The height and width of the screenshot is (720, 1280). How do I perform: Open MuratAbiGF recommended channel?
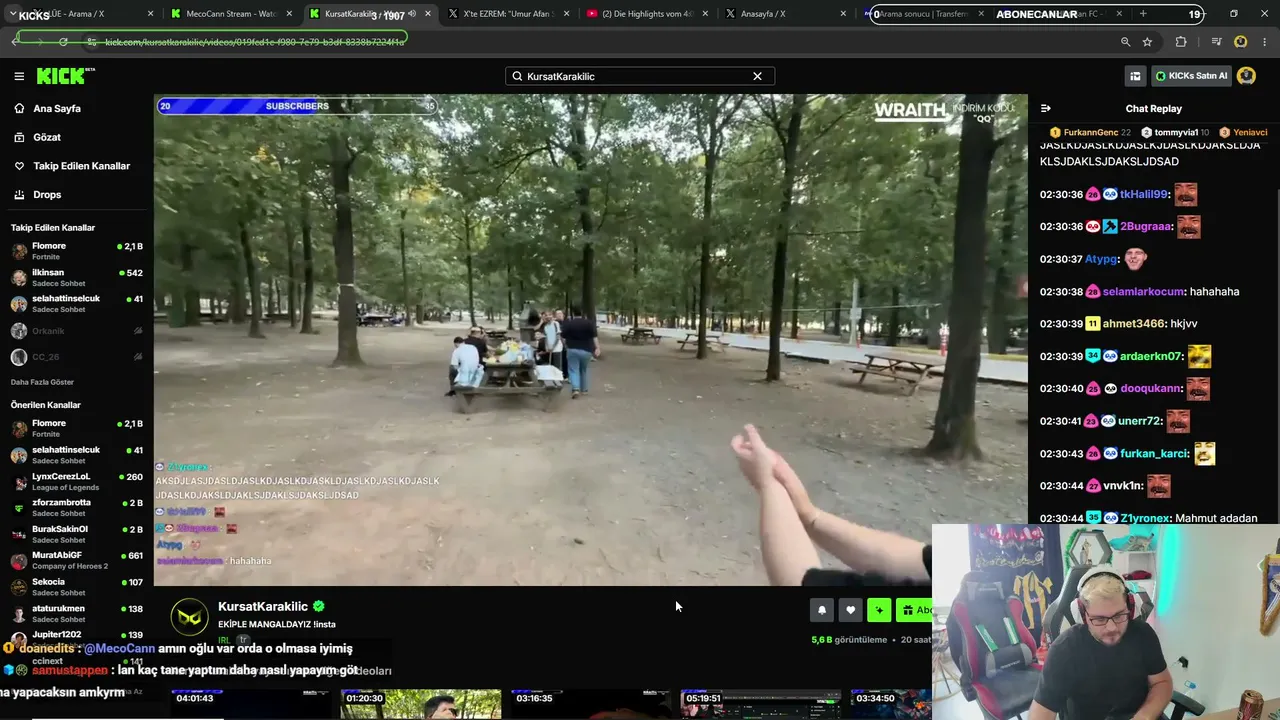point(76,560)
